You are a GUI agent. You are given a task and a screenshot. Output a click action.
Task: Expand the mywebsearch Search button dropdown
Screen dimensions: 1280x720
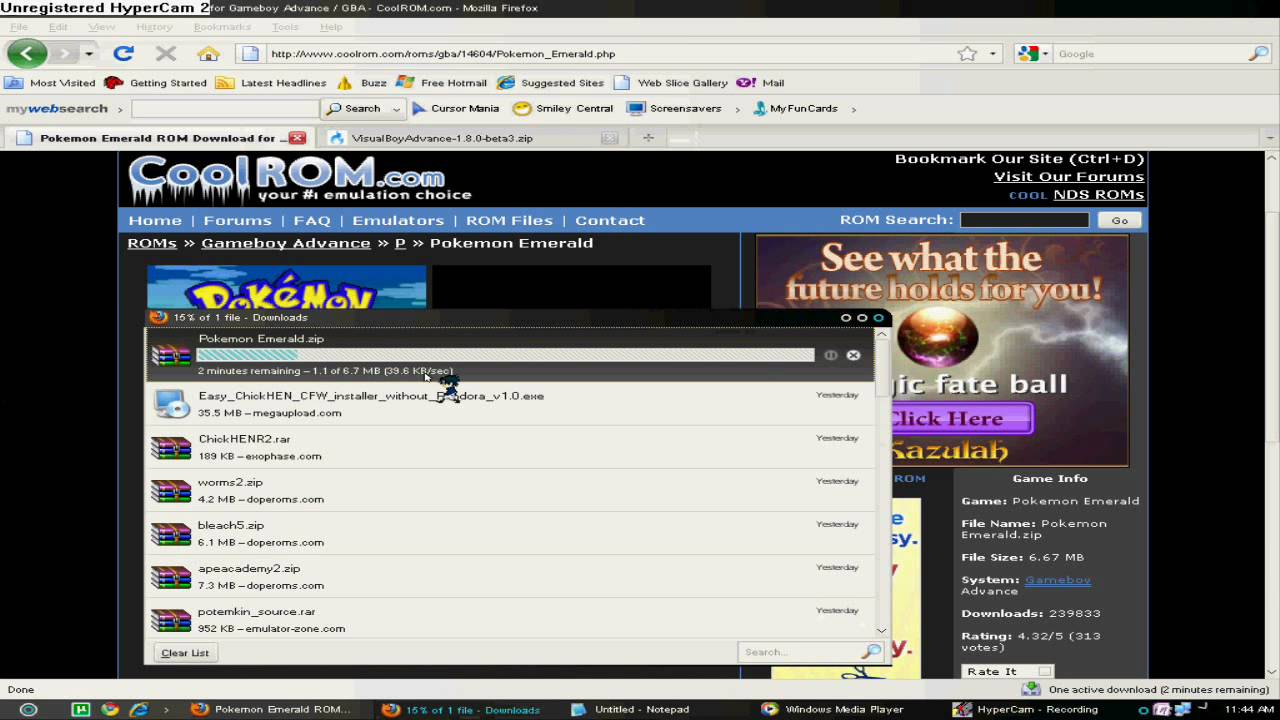coord(397,108)
